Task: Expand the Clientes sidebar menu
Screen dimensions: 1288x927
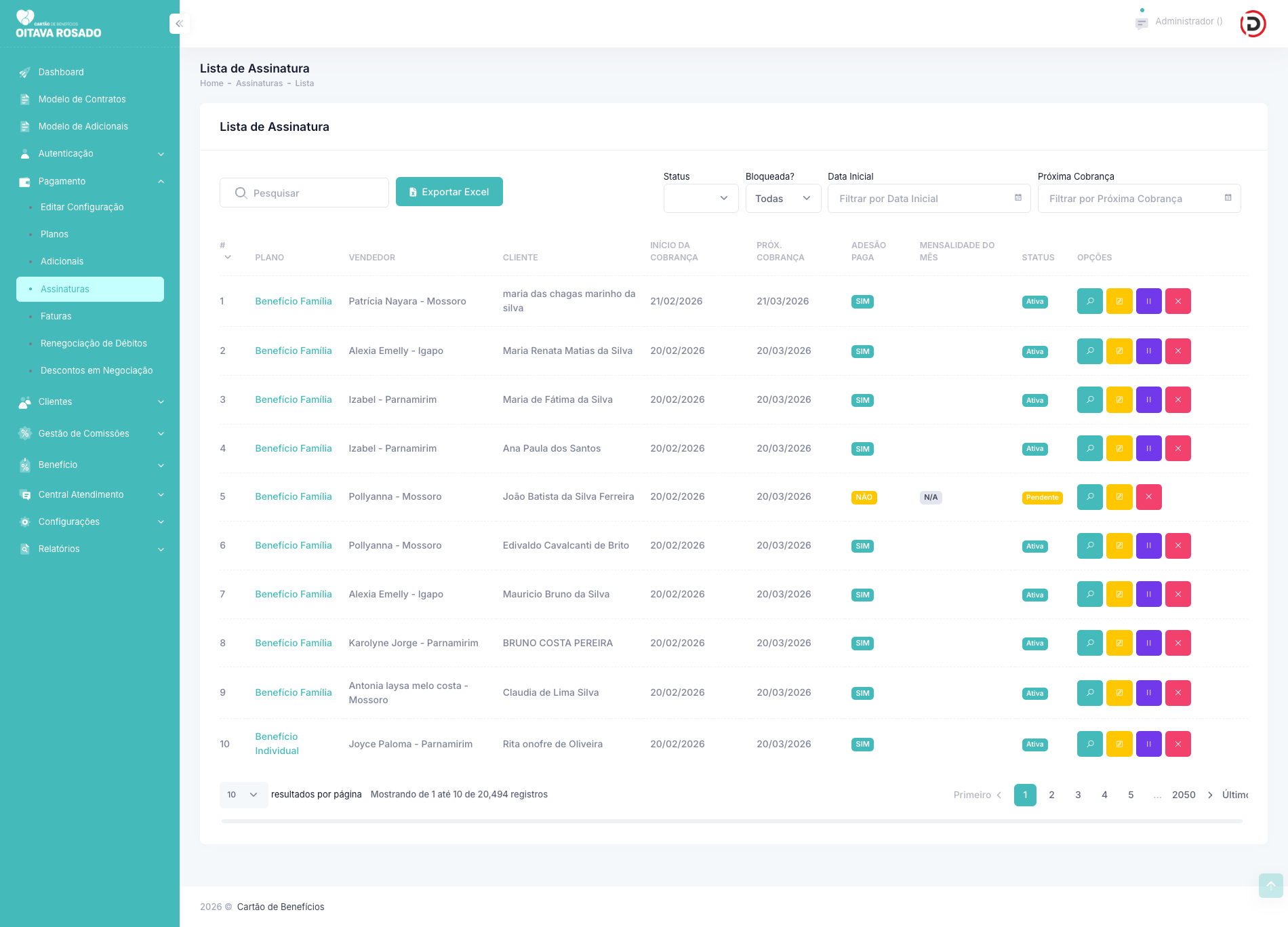Action: 90,401
